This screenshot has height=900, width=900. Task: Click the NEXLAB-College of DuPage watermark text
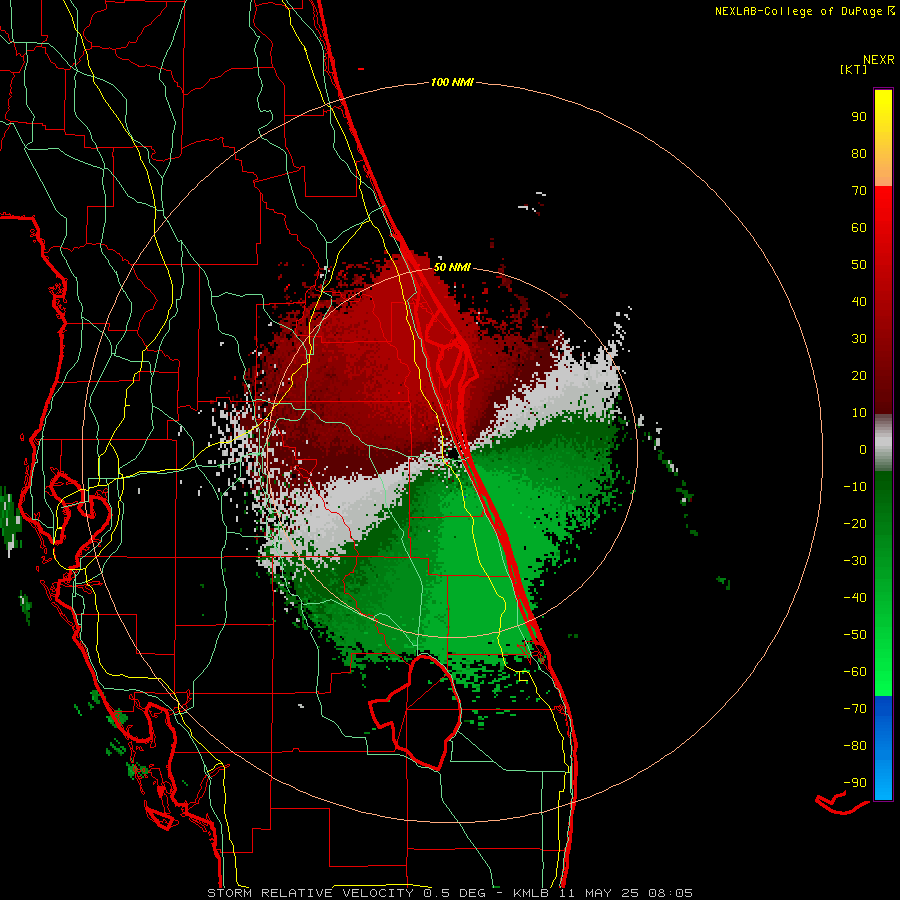click(x=804, y=11)
